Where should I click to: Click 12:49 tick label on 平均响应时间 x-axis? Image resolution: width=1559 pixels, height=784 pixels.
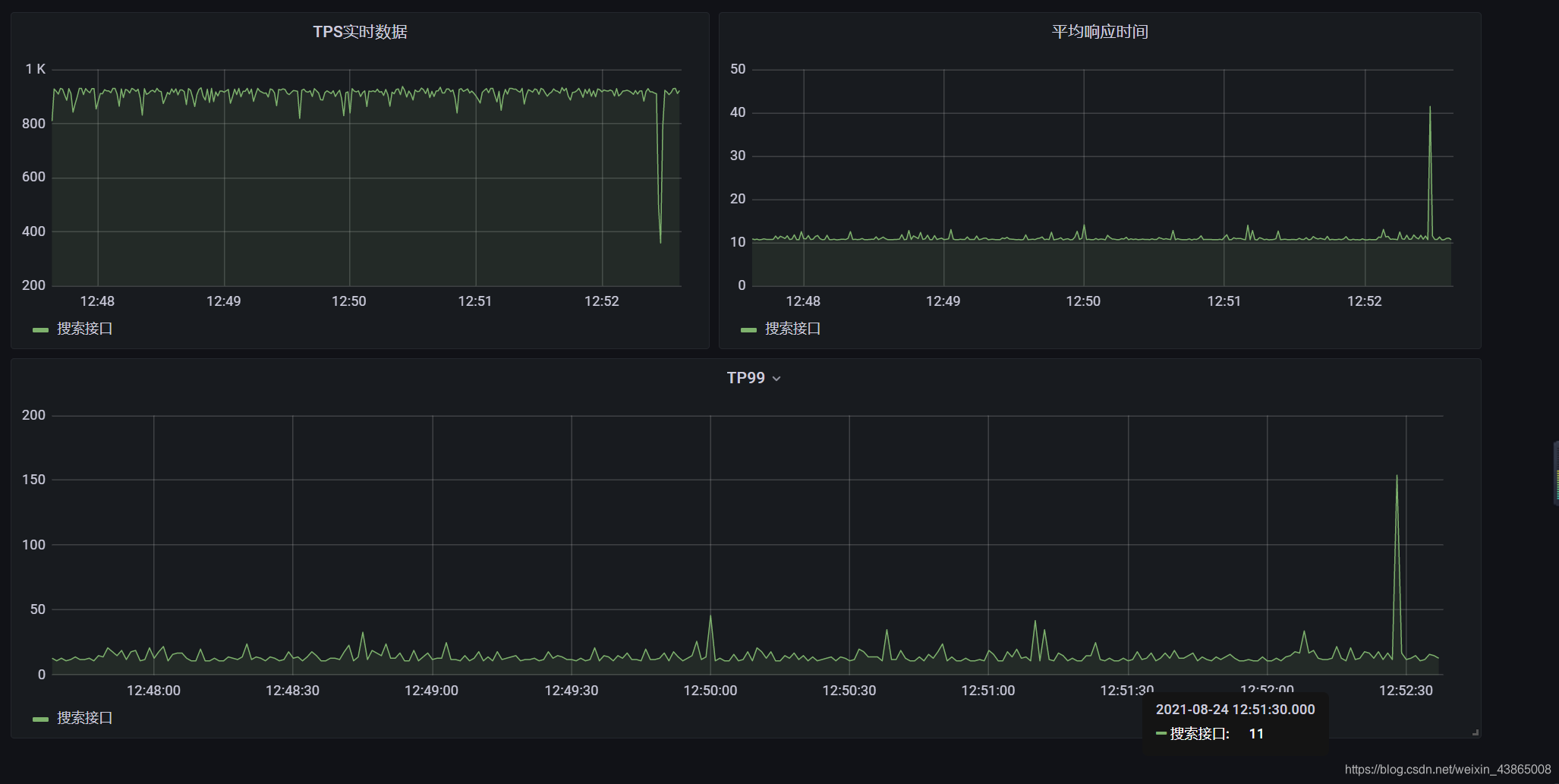pyautogui.click(x=943, y=301)
